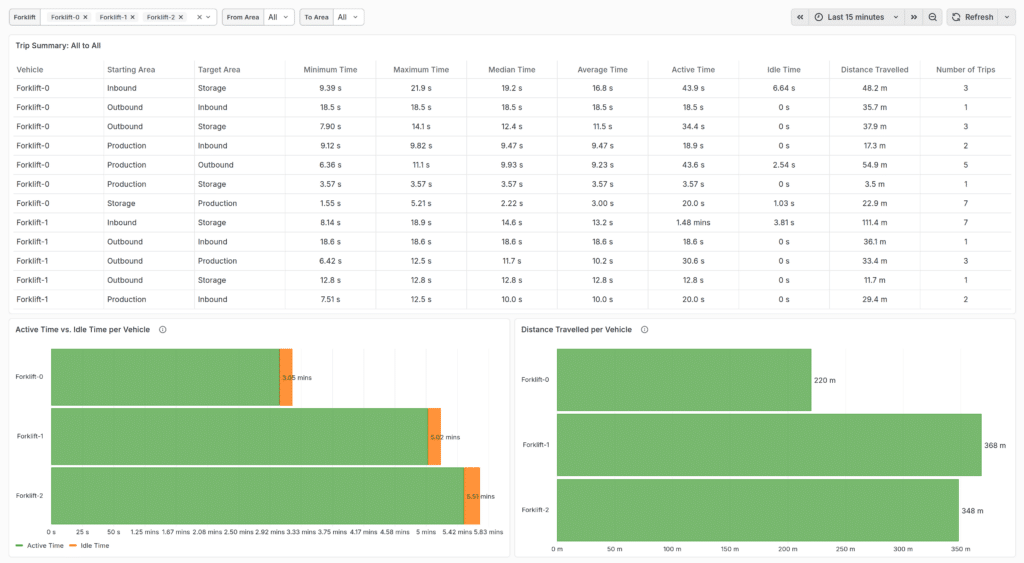Sort table by Average Time column
The height and width of the screenshot is (563, 1024).
(x=602, y=70)
